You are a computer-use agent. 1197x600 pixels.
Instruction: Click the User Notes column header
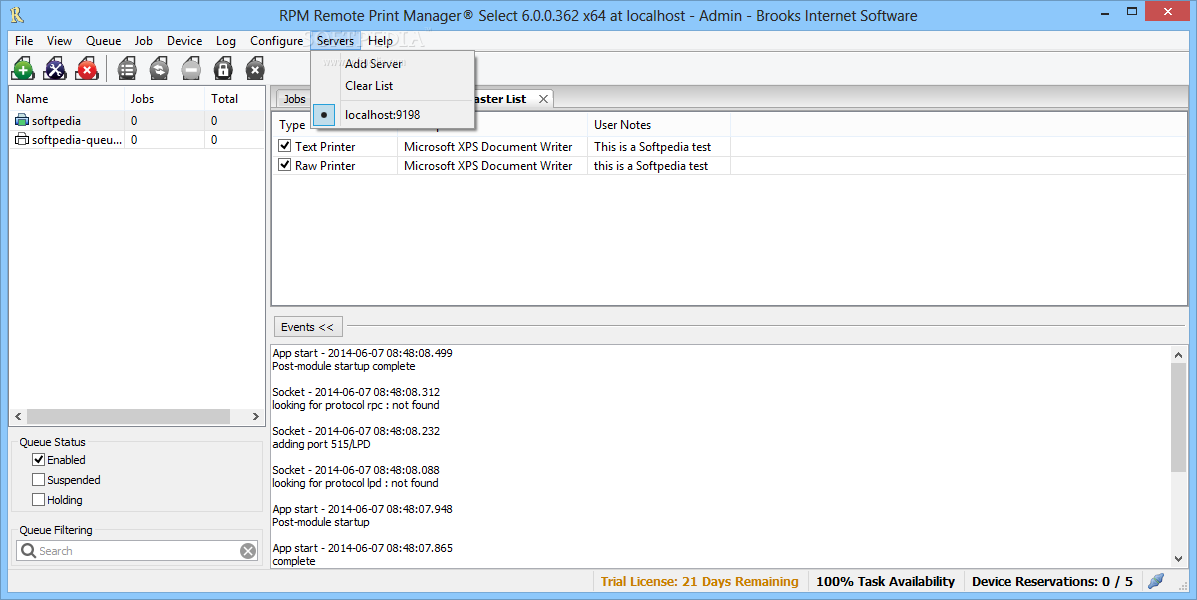[659, 124]
